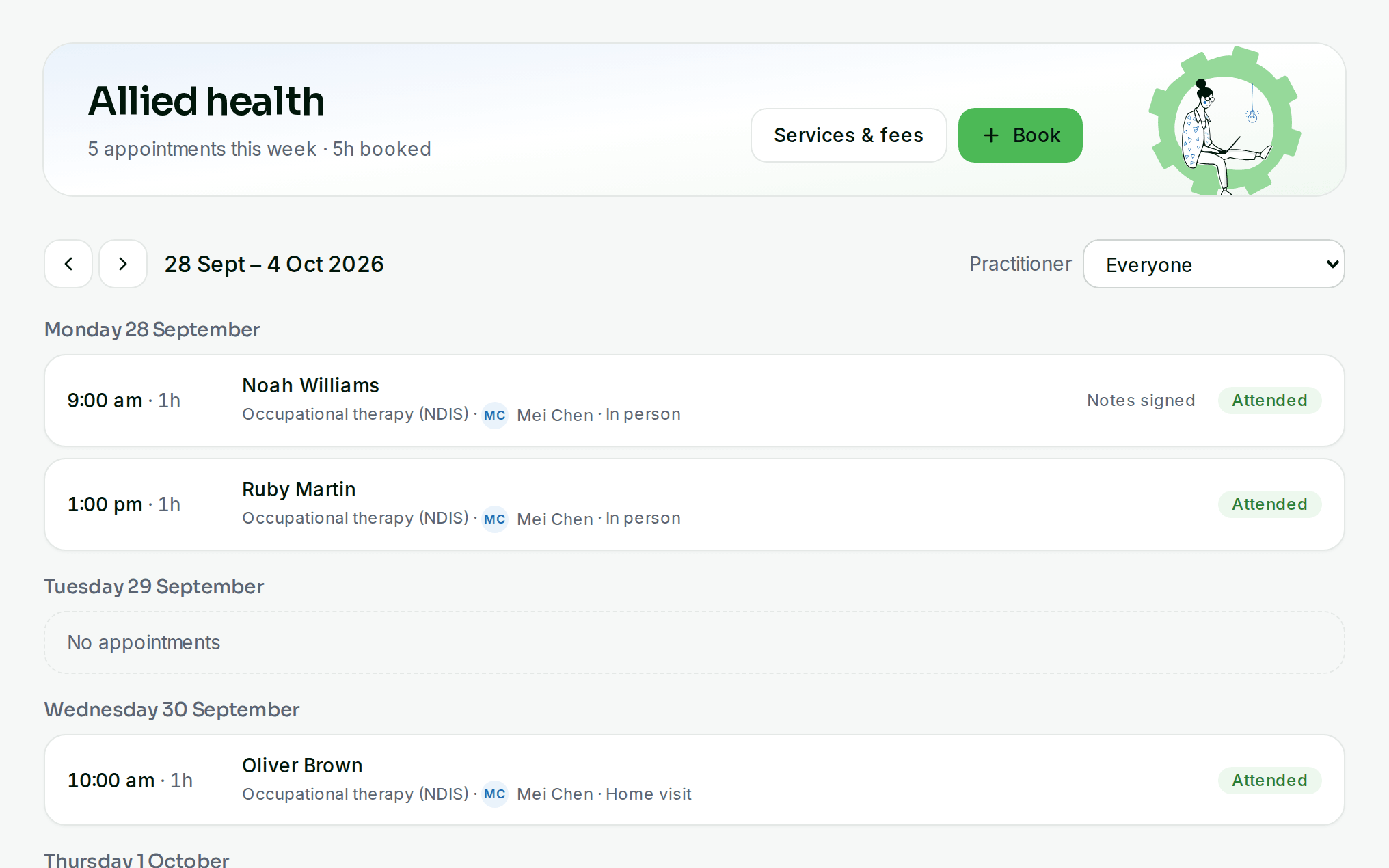1389x868 pixels.
Task: Click the No appointments placeholder
Action: 694,642
